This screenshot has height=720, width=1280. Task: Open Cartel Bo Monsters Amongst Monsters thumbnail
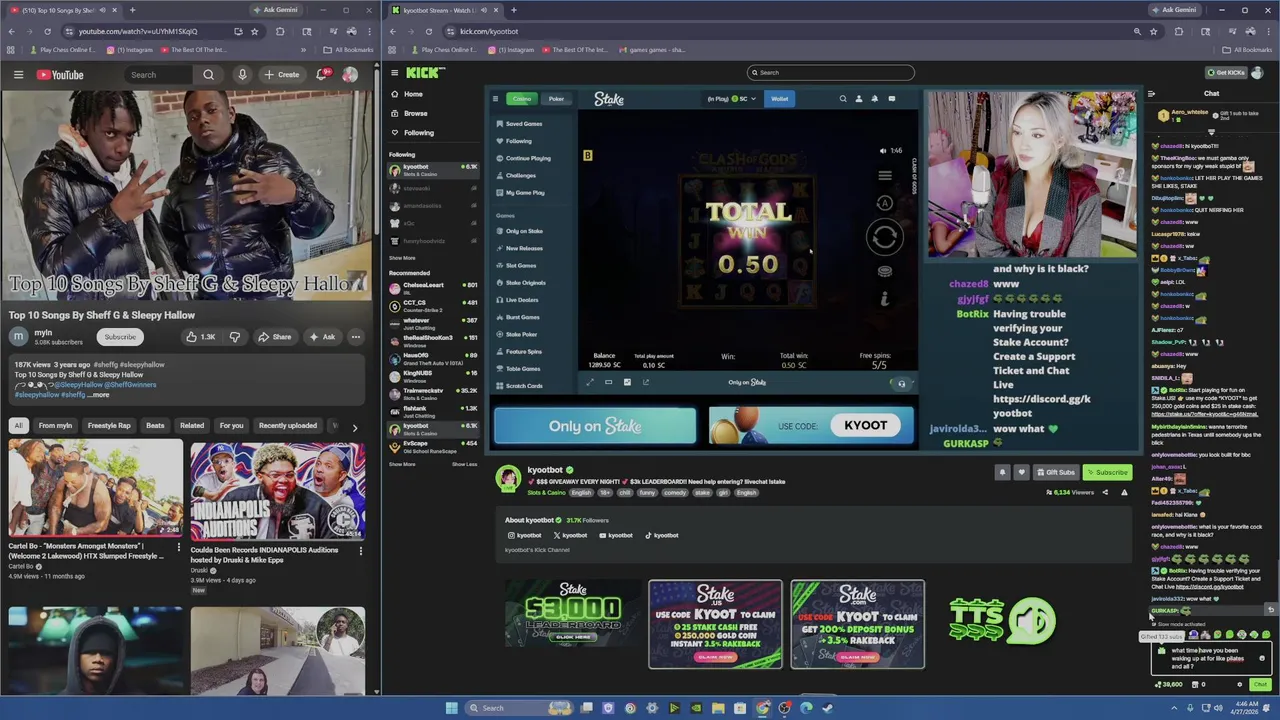click(96, 489)
